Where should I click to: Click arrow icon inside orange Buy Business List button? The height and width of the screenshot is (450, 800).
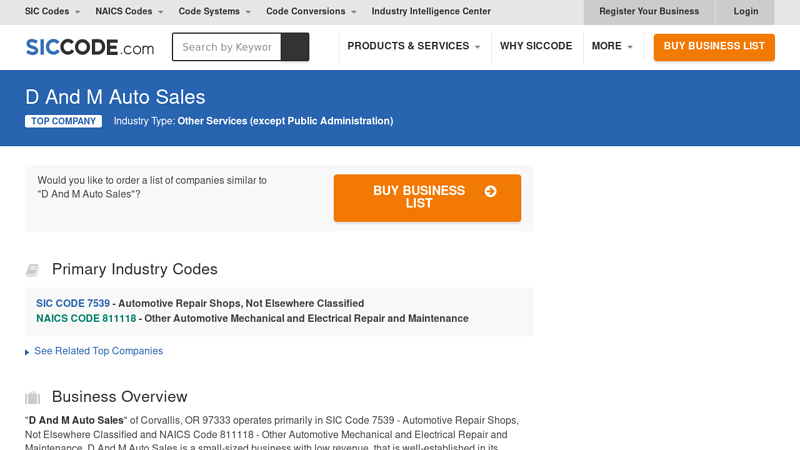[490, 191]
